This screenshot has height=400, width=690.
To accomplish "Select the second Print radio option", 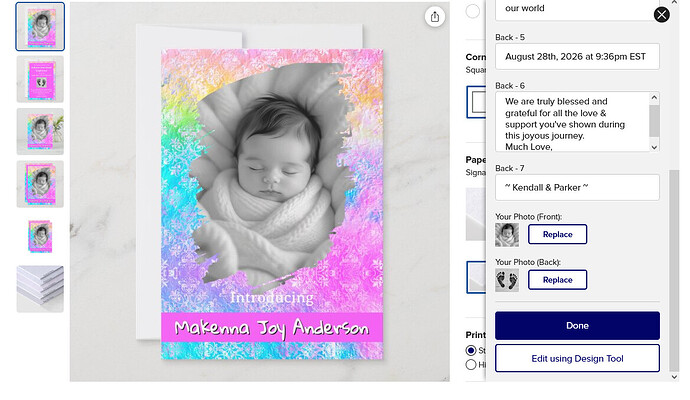I will 471,364.
